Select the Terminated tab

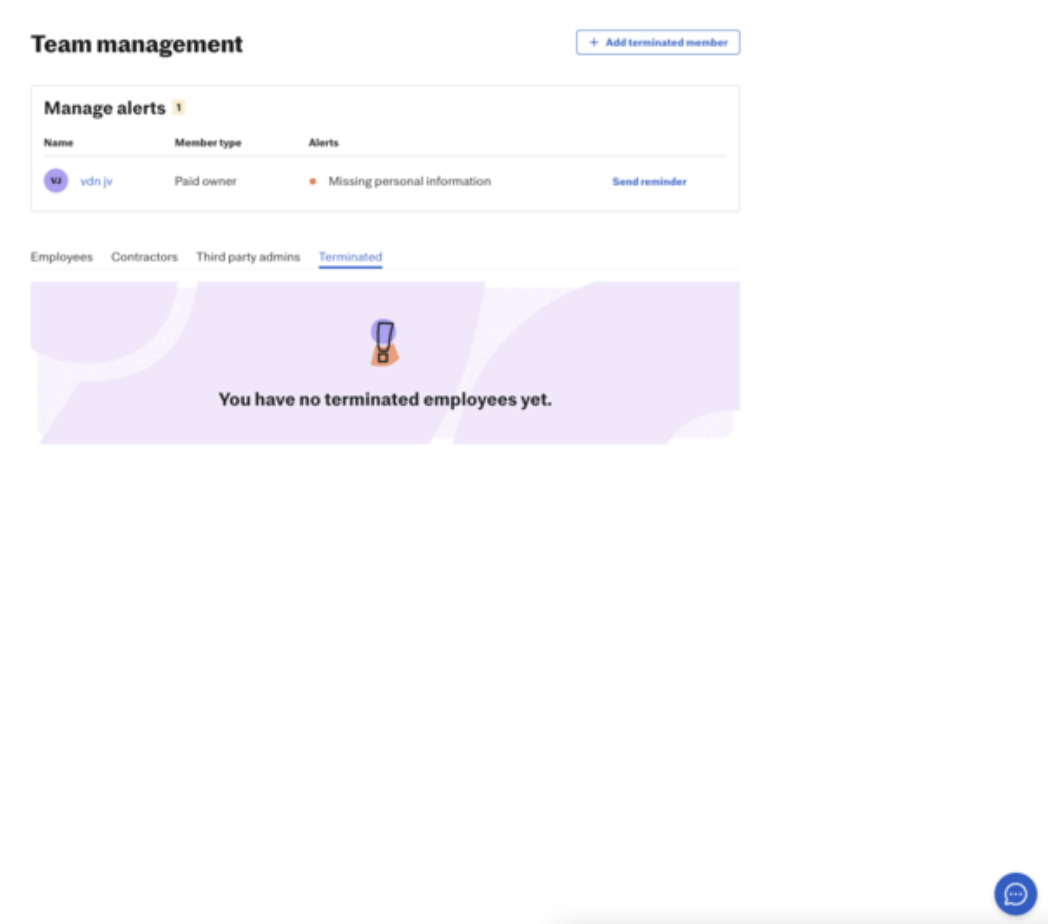coord(350,257)
